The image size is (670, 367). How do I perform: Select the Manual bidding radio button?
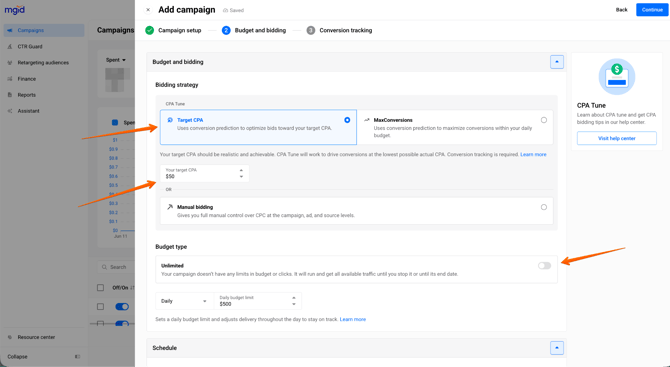pyautogui.click(x=544, y=207)
